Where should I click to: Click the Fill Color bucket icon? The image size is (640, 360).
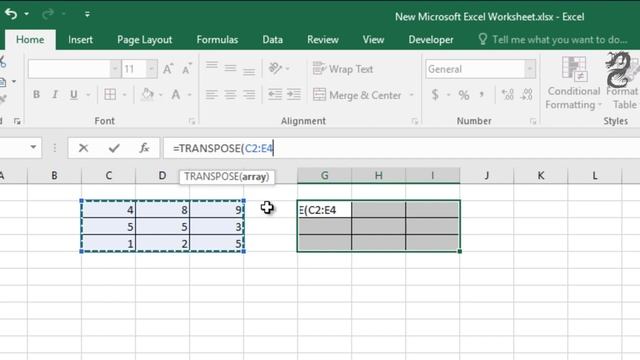pyautogui.click(x=147, y=95)
